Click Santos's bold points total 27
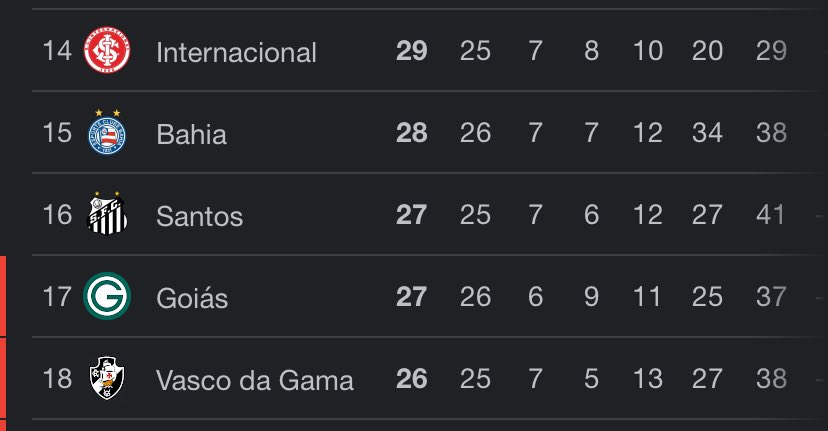This screenshot has width=828, height=431. (411, 215)
